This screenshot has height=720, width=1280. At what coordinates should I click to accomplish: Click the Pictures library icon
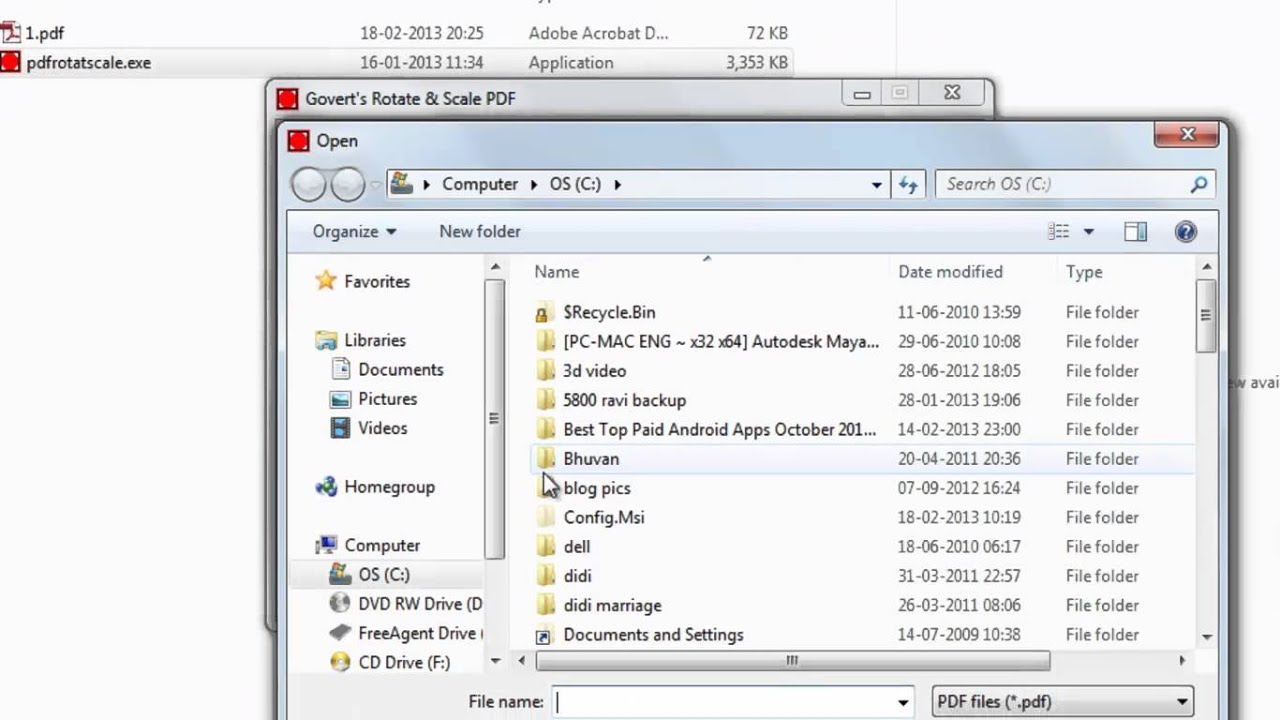tap(341, 399)
